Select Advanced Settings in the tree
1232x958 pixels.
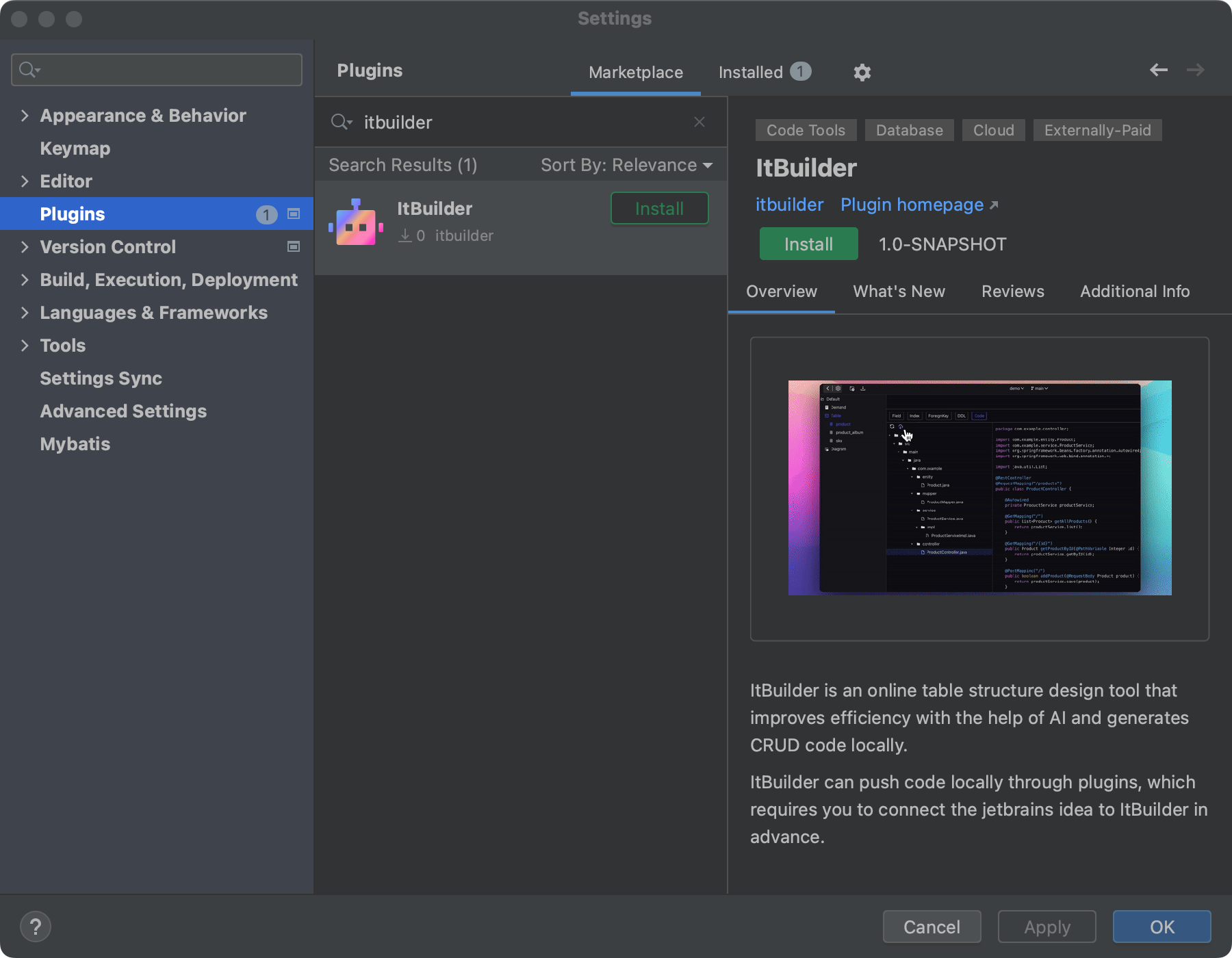click(123, 411)
